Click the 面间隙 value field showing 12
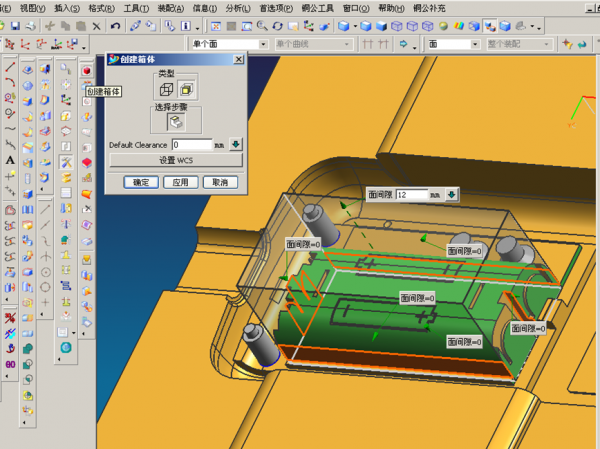 click(x=412, y=195)
